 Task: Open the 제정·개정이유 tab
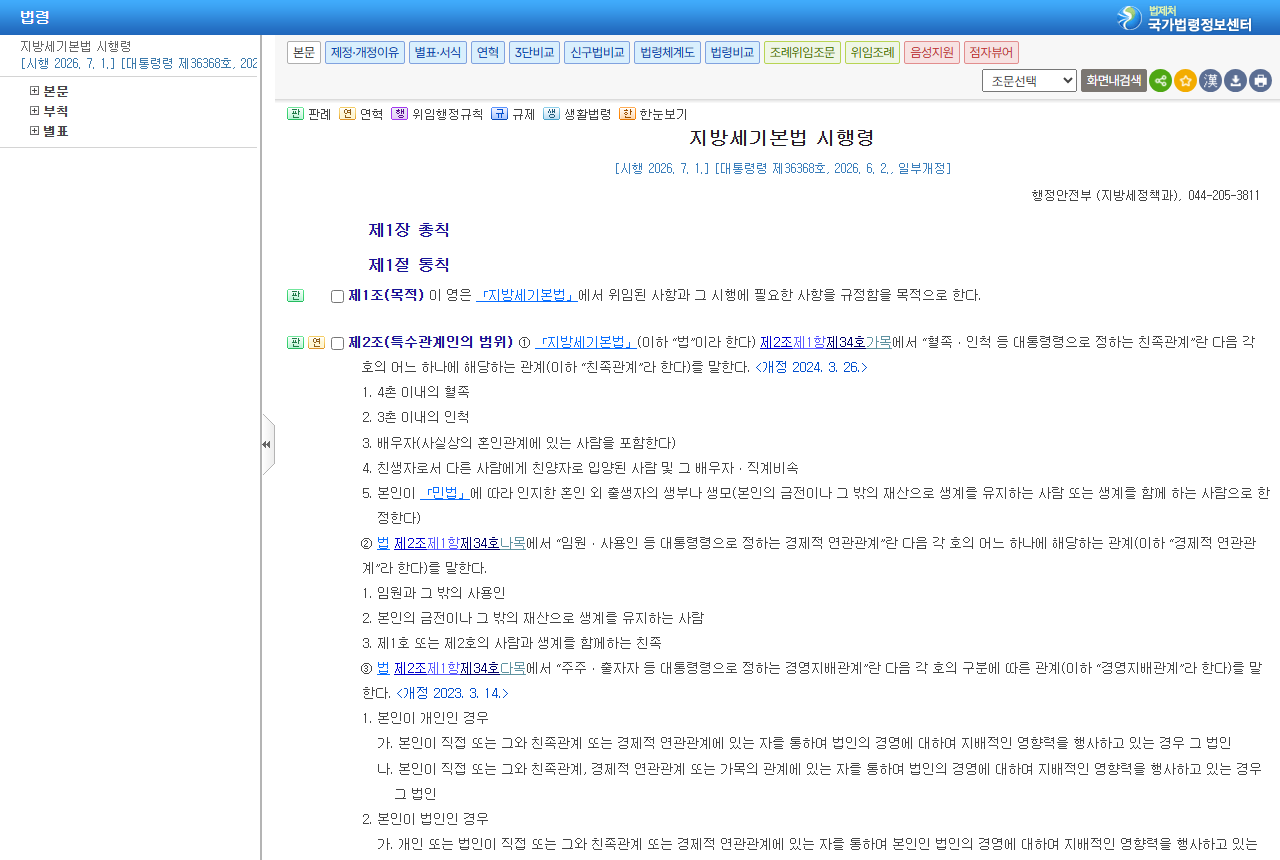[x=365, y=52]
